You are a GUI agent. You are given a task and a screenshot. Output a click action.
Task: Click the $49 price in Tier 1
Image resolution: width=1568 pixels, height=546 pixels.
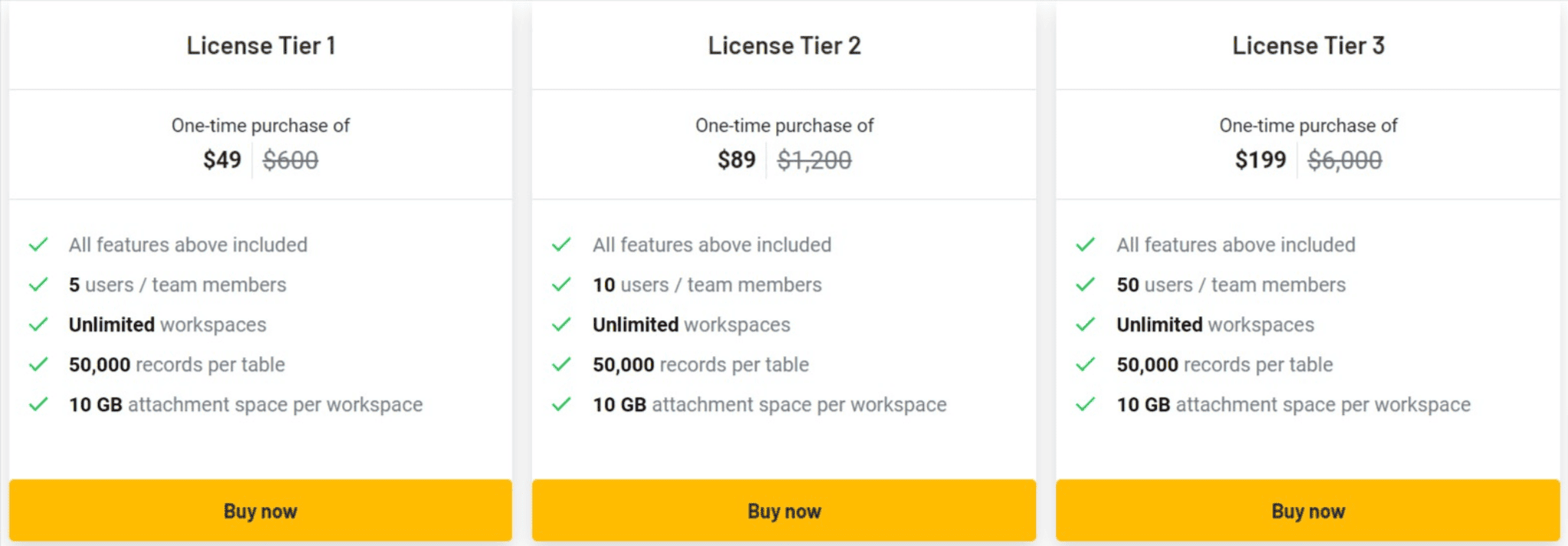[222, 160]
